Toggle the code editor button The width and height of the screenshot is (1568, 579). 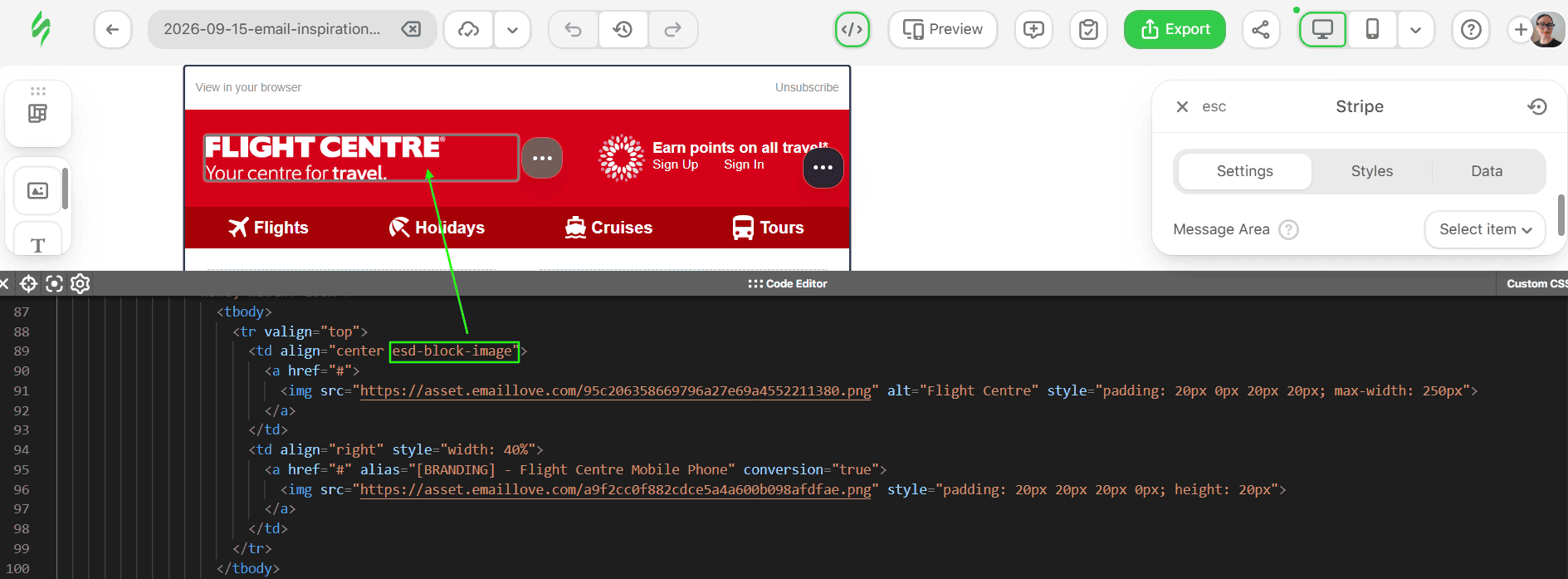pyautogui.click(x=852, y=30)
